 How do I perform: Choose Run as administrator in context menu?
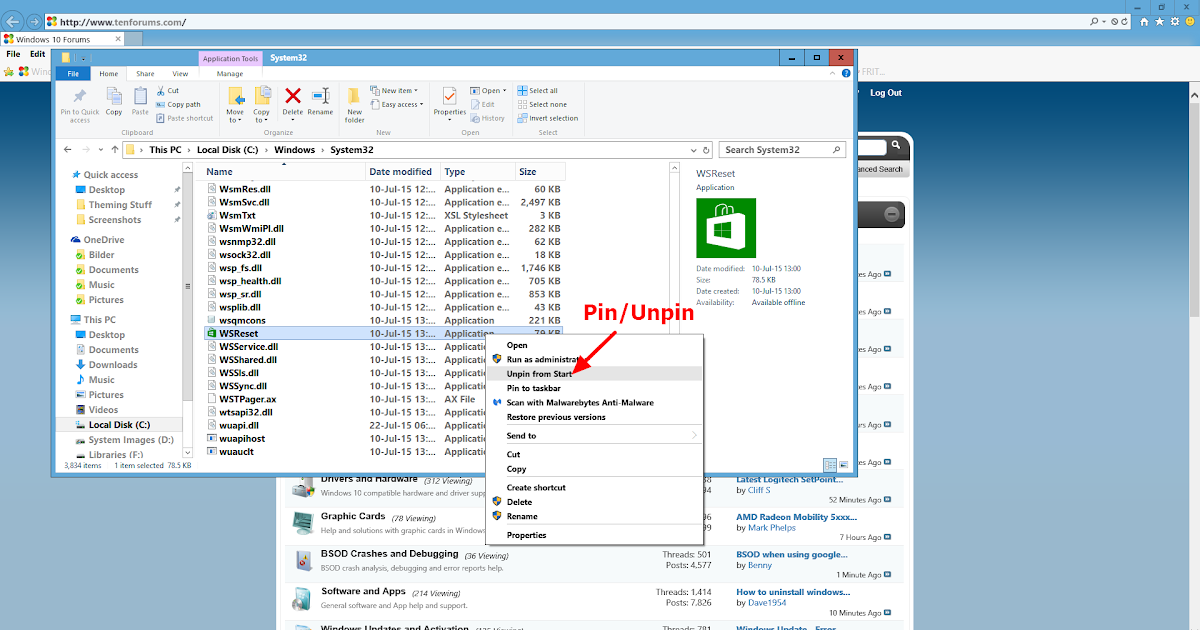594,359
